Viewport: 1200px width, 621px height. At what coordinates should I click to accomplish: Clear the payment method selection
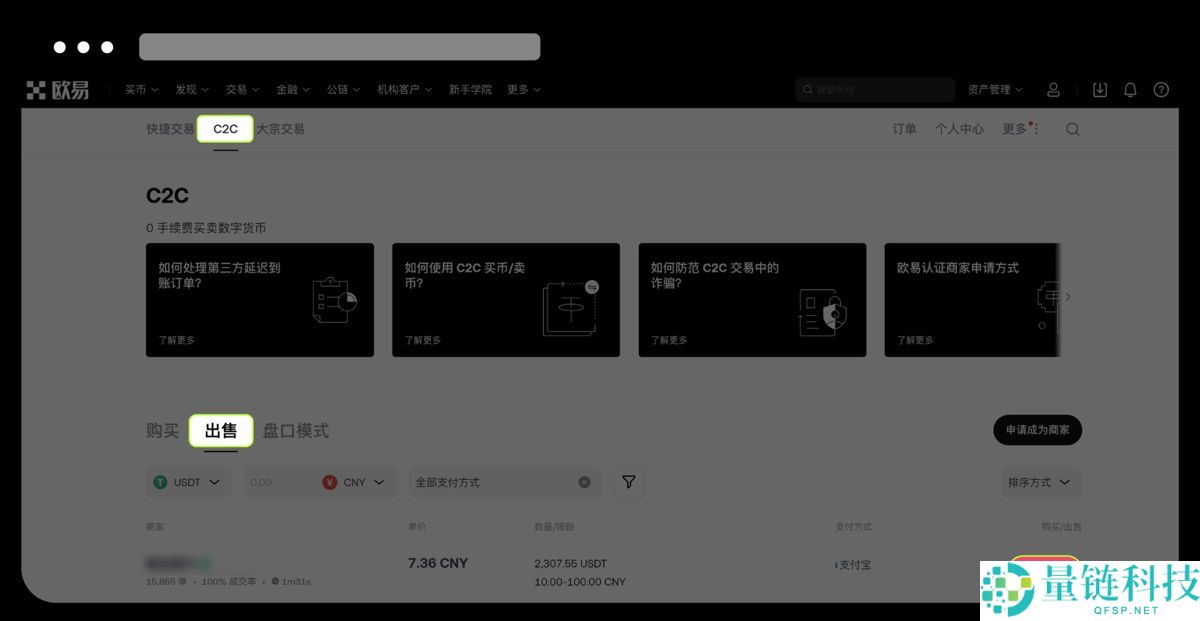coord(584,482)
